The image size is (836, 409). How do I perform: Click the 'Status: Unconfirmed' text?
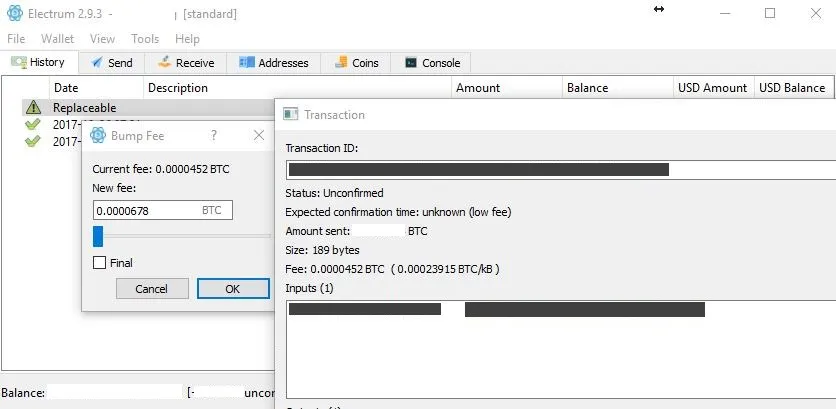tap(334, 193)
